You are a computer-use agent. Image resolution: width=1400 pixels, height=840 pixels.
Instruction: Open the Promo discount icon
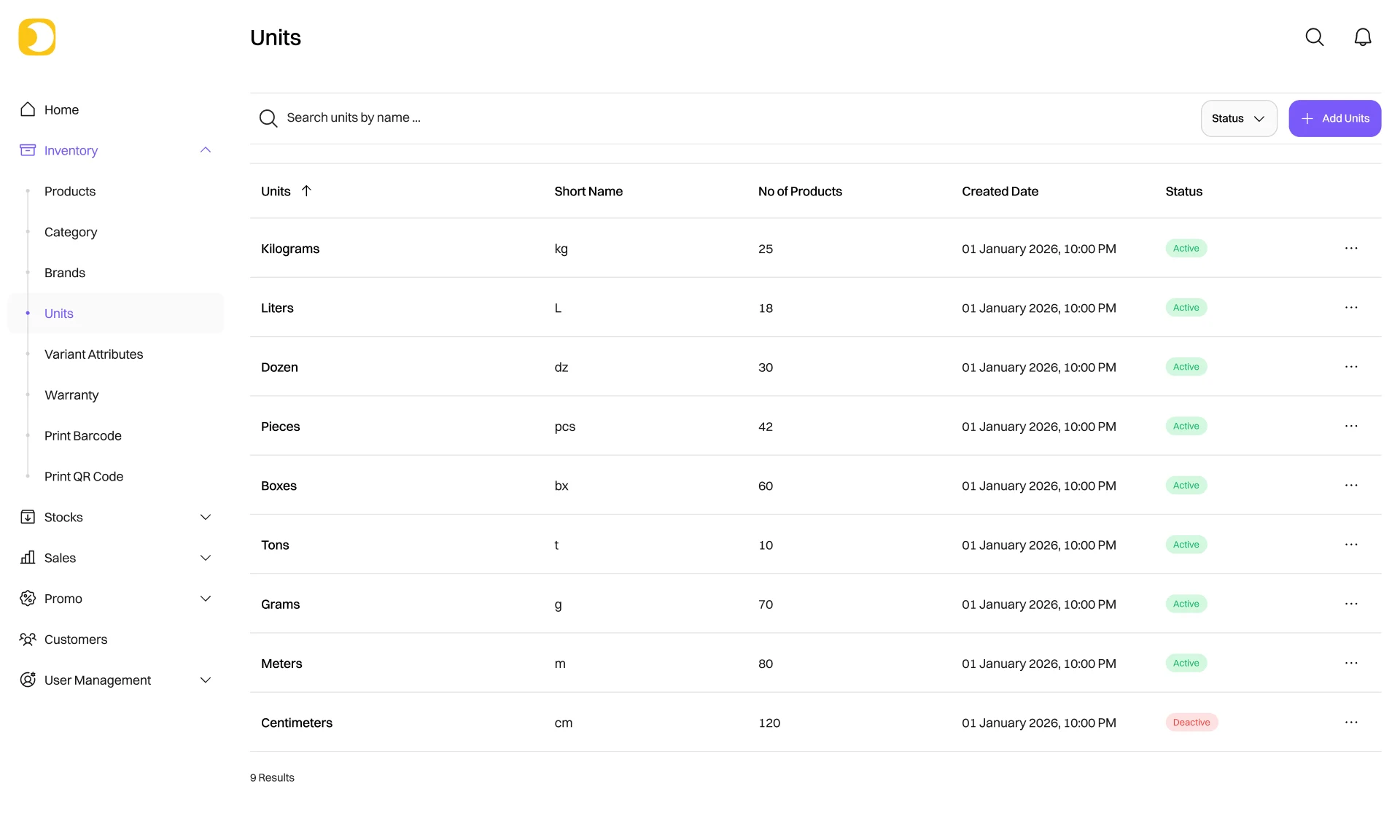(28, 598)
